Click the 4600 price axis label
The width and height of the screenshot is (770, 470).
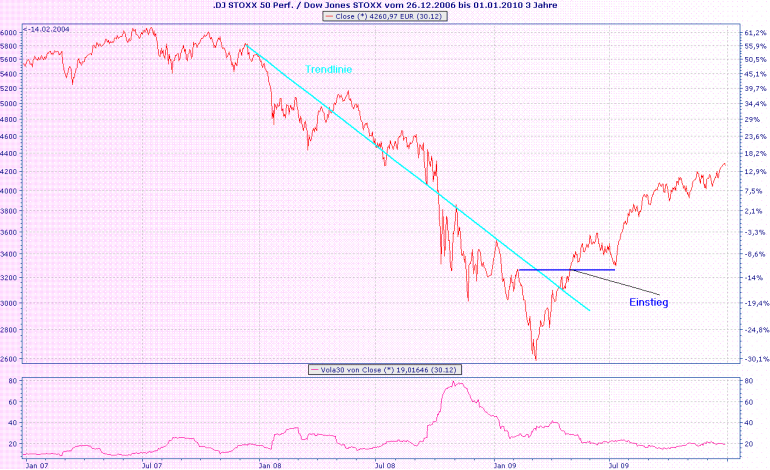(8, 137)
